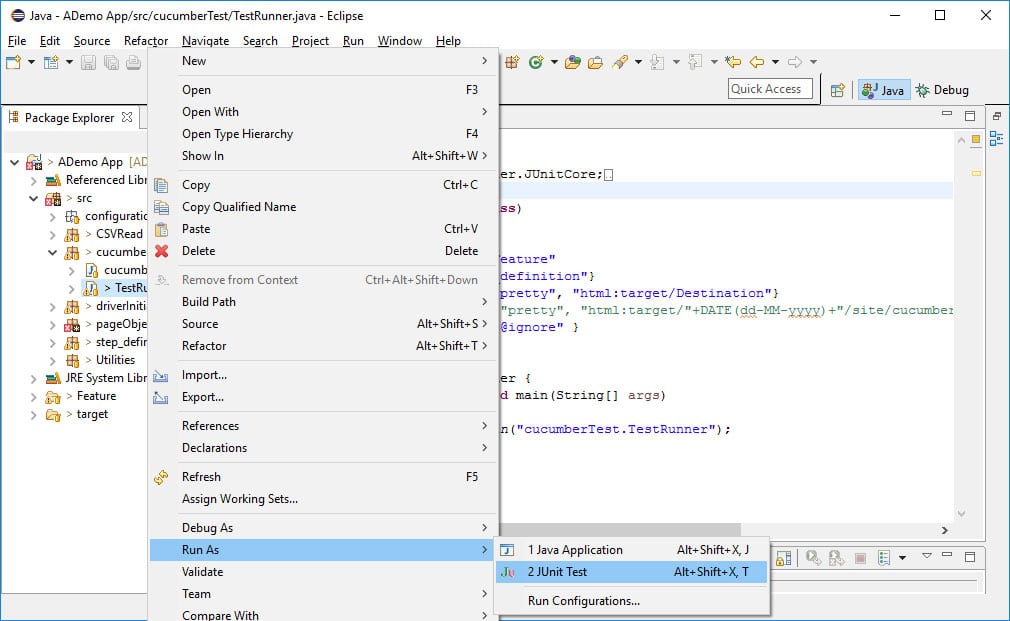
Task: Open the Debug As submenu
Action: [x=324, y=528]
